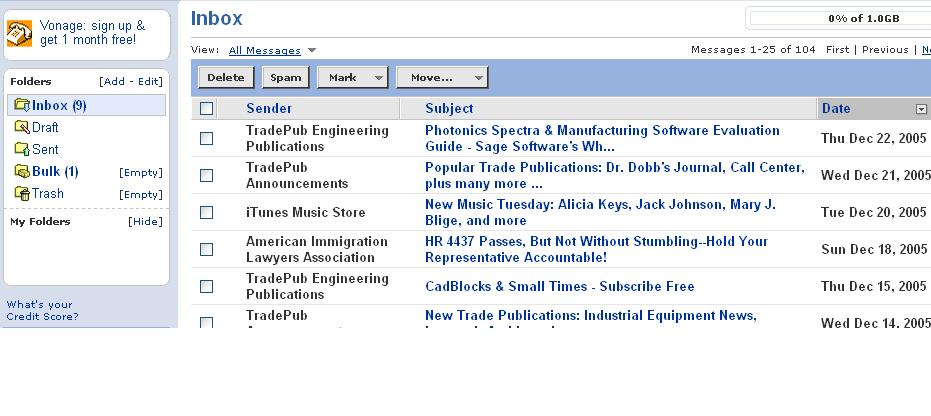Click the Vonage phone ad icon
The height and width of the screenshot is (416, 931).
[19, 33]
